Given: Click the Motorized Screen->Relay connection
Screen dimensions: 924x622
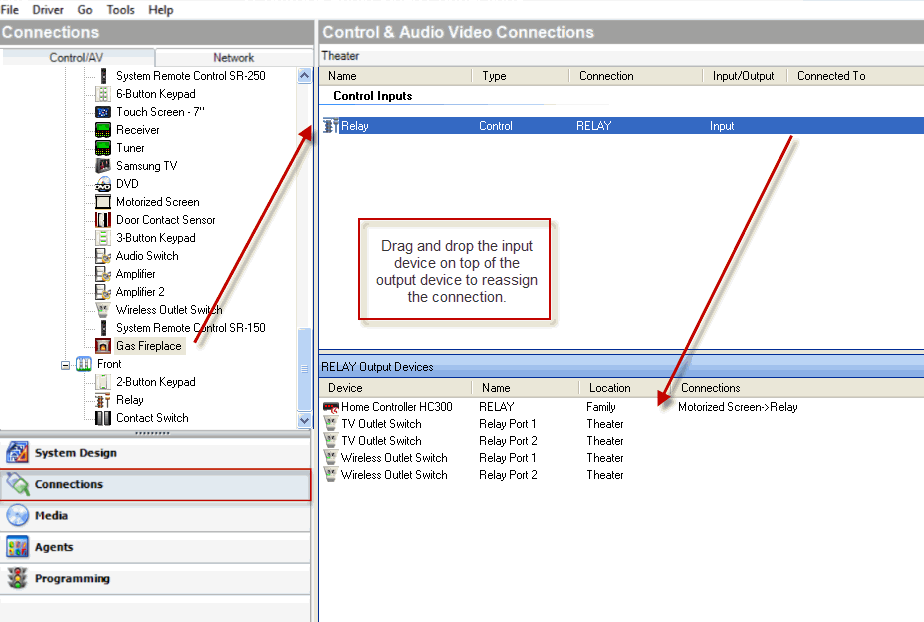Looking at the screenshot, I should click(737, 407).
